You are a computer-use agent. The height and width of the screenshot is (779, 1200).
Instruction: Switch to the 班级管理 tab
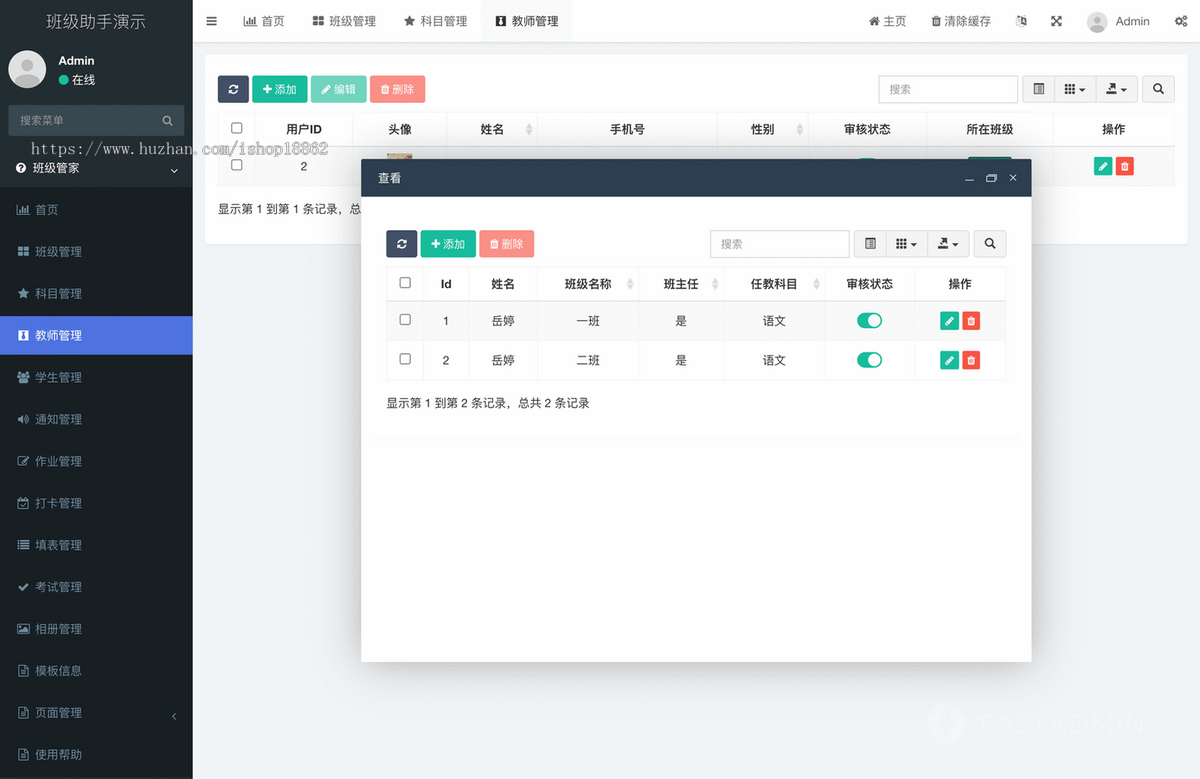[344, 20]
